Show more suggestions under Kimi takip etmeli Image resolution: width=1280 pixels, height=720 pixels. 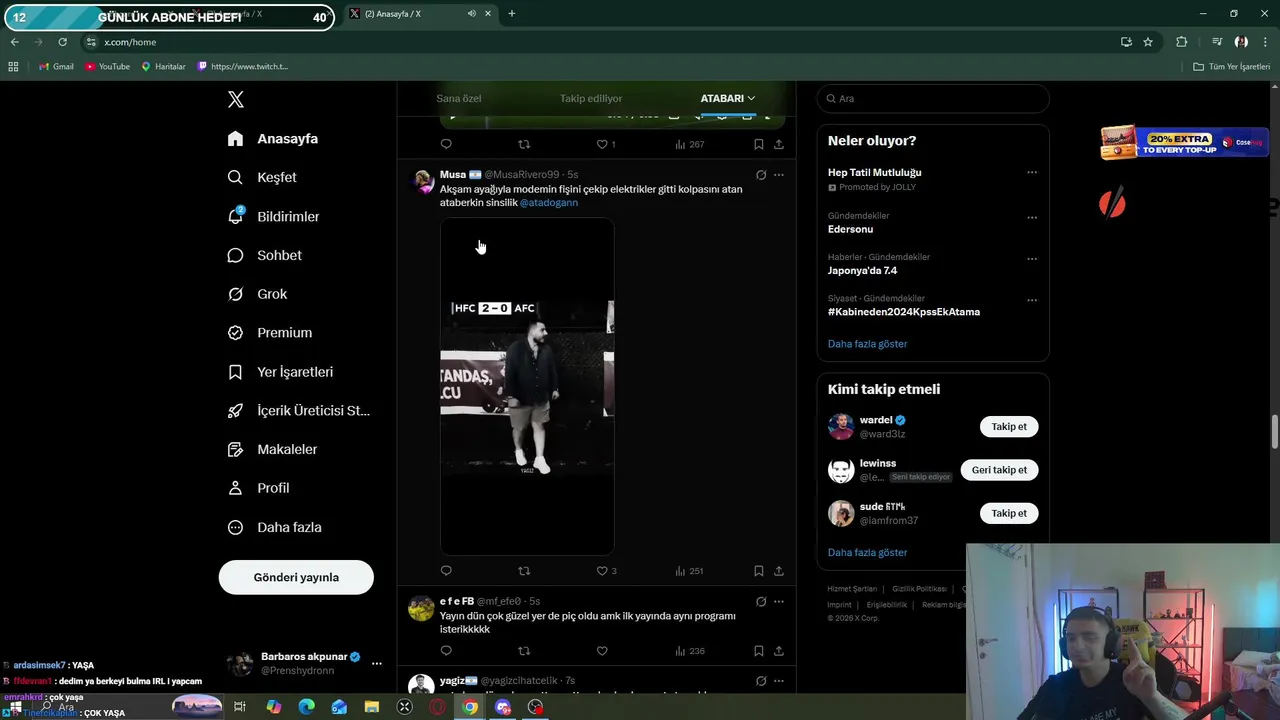[867, 552]
